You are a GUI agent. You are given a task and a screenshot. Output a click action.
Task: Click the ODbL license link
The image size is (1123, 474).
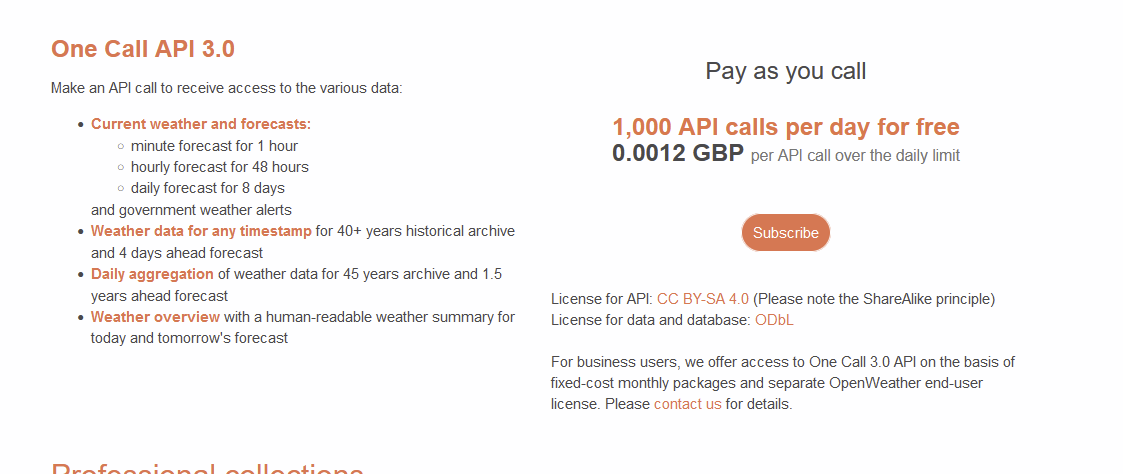click(x=774, y=320)
